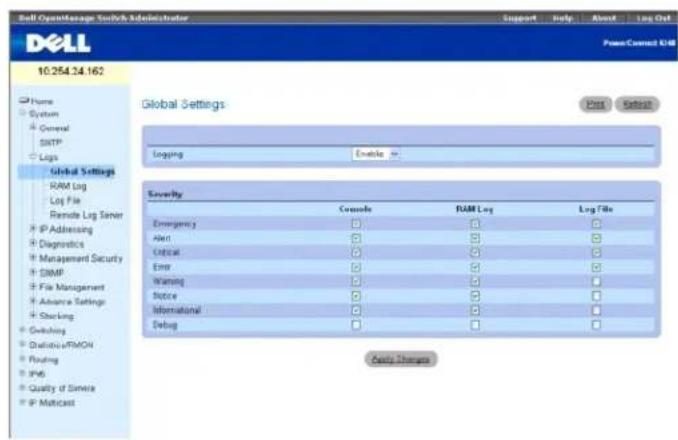Enable Warning Log File checkbox

596,281
